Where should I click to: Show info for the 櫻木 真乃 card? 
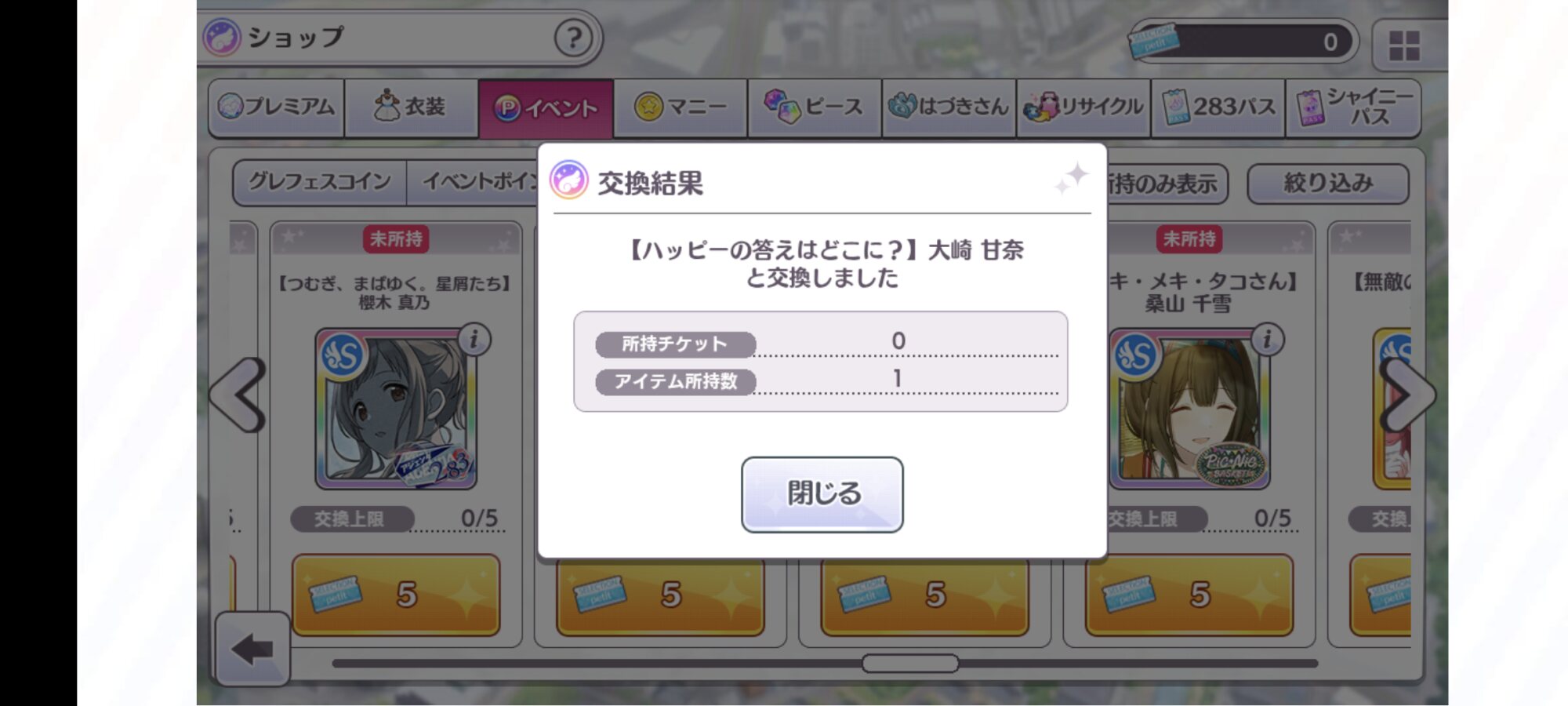[474, 340]
